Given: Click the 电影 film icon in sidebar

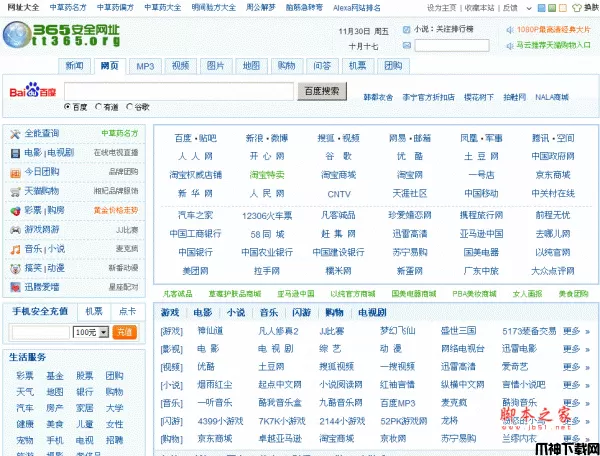Looking at the screenshot, I should point(15,153).
